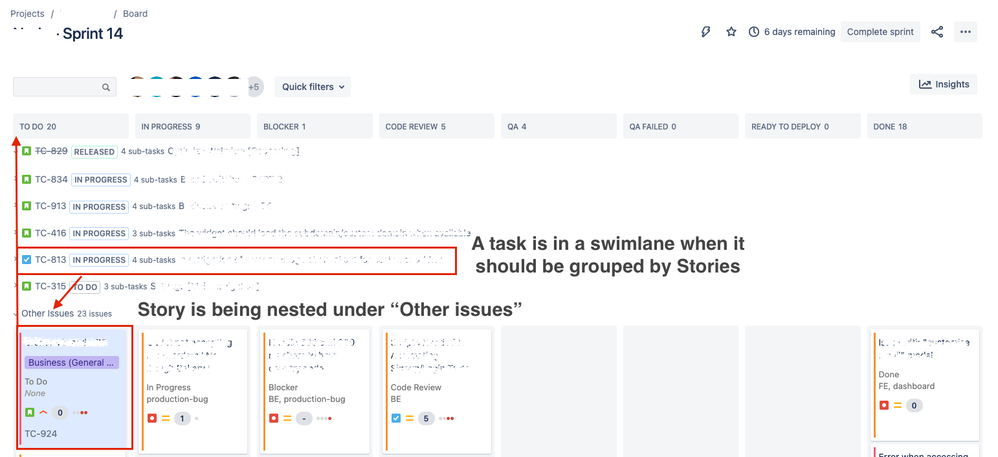The image size is (998, 457).
Task: Click the QA FAILED 0 column header
Action: 681,126
